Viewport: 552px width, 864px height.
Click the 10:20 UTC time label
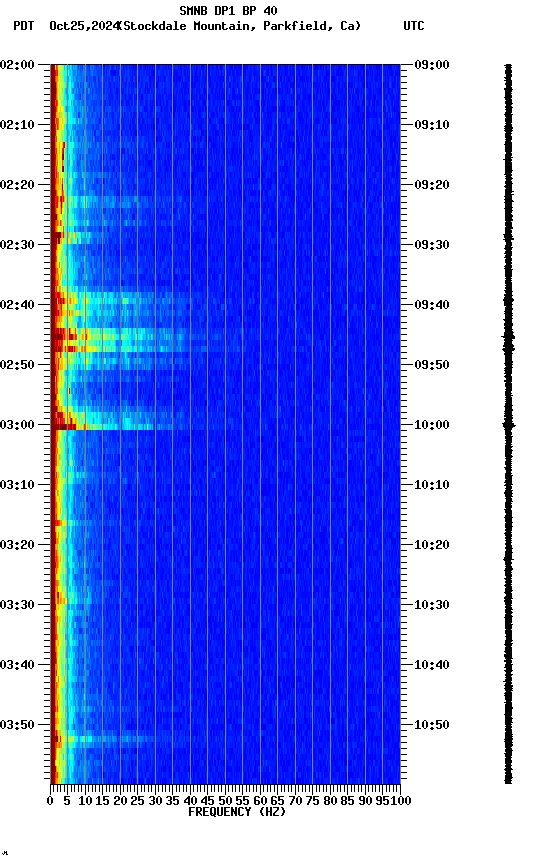coord(432,545)
